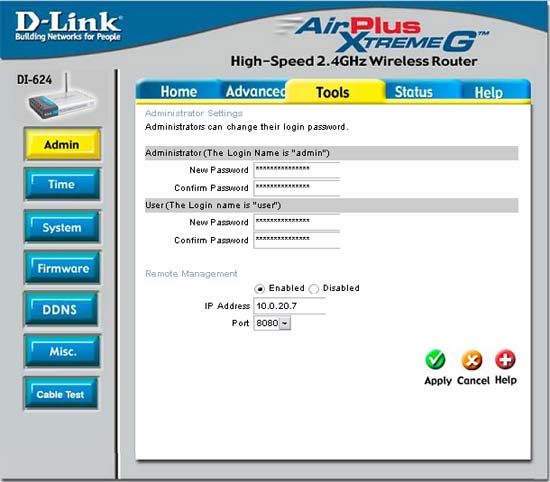Click the Remote Management heading
The height and width of the screenshot is (482, 550).
(191, 274)
